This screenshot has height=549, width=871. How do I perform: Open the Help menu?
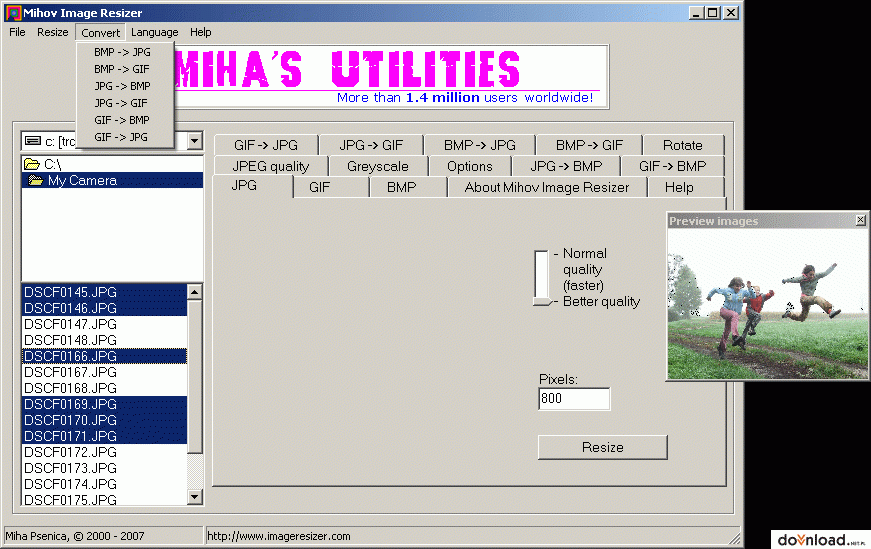pos(201,32)
